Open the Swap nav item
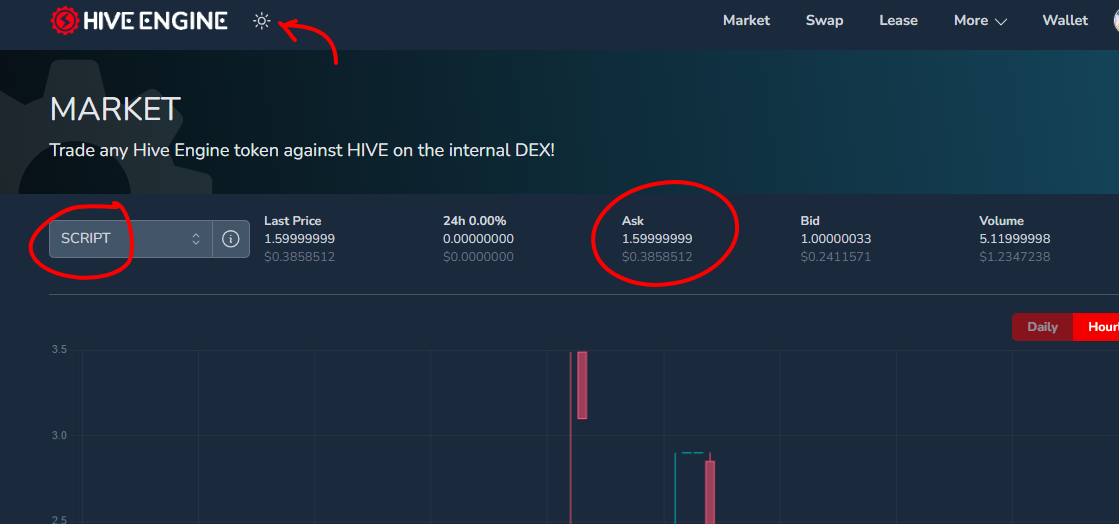This screenshot has height=524, width=1119. click(x=824, y=21)
